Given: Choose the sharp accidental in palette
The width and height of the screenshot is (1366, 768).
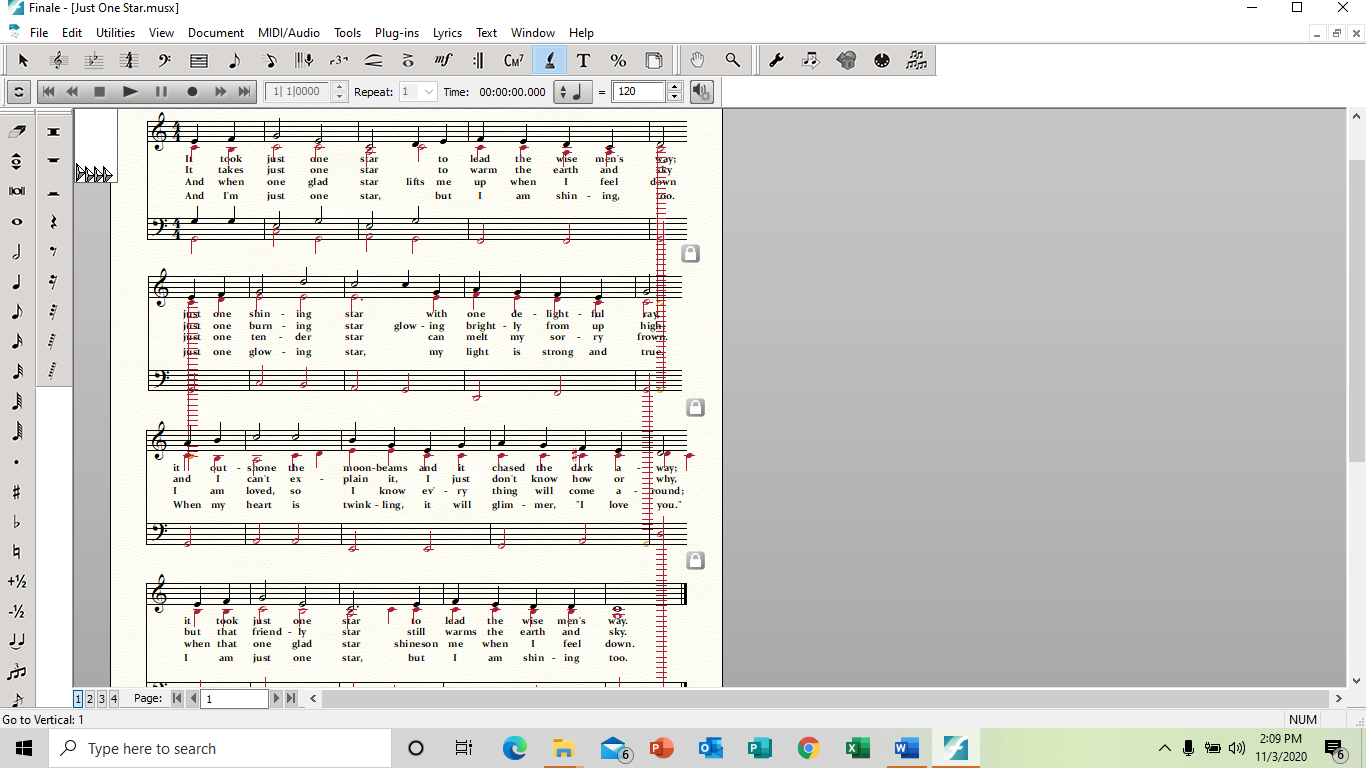Looking at the screenshot, I should pos(17,492).
